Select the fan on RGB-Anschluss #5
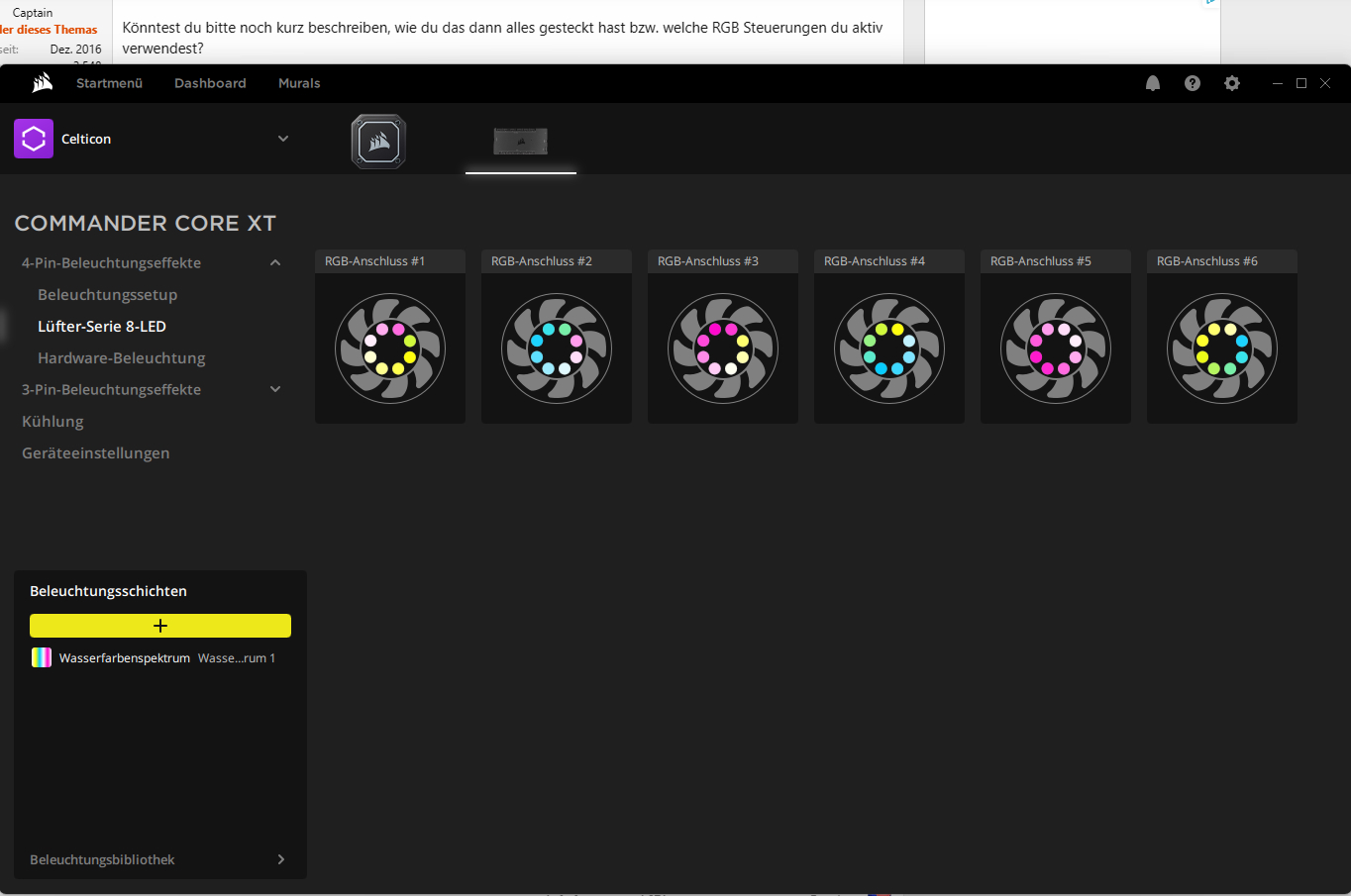 1056,348
